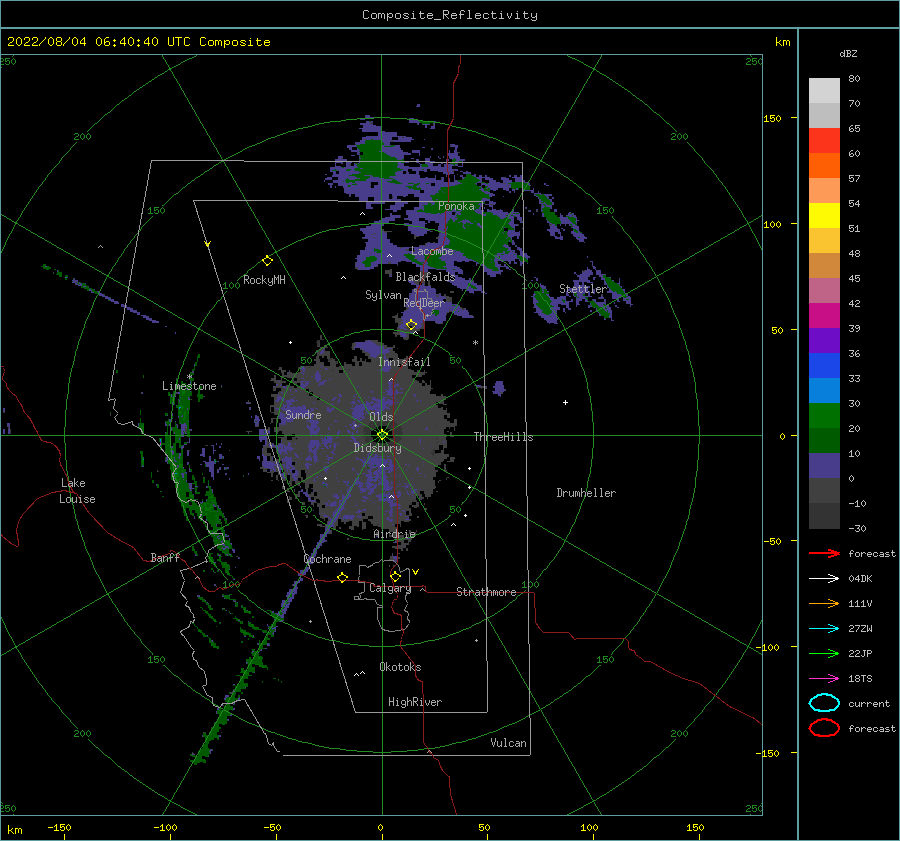Click the dBZ legend heading
The height and width of the screenshot is (841, 900).
point(848,53)
